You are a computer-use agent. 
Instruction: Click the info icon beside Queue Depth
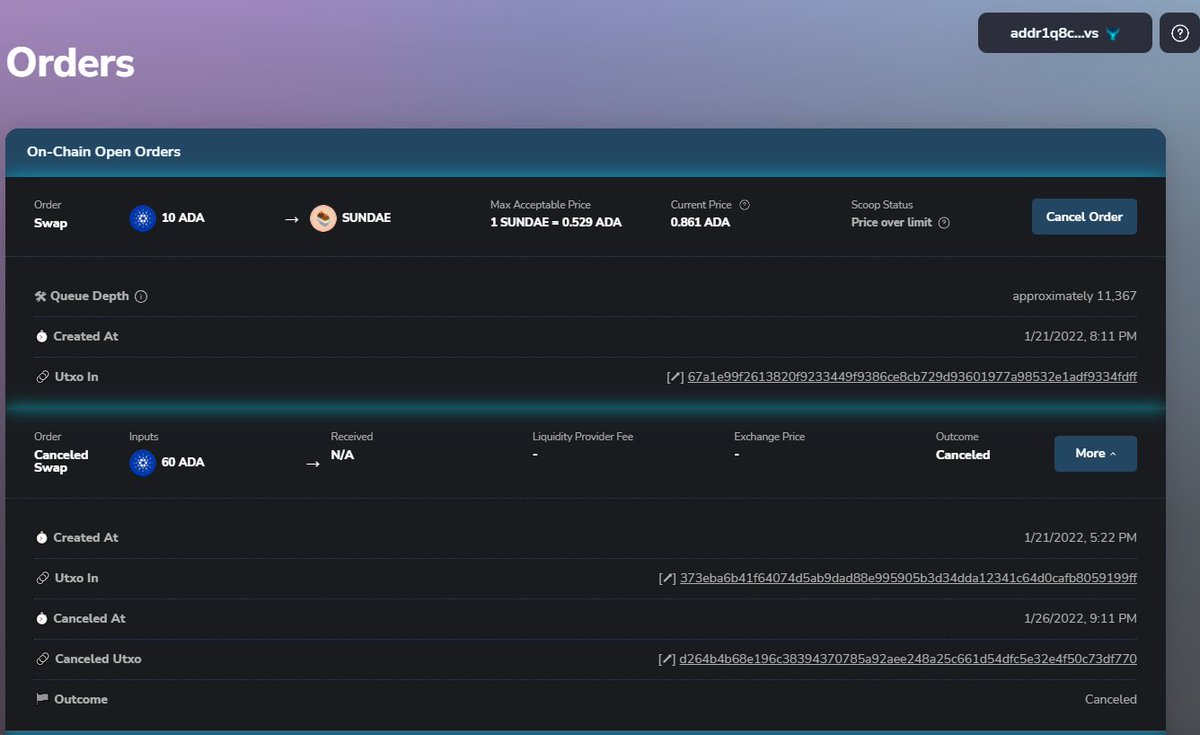pos(141,297)
